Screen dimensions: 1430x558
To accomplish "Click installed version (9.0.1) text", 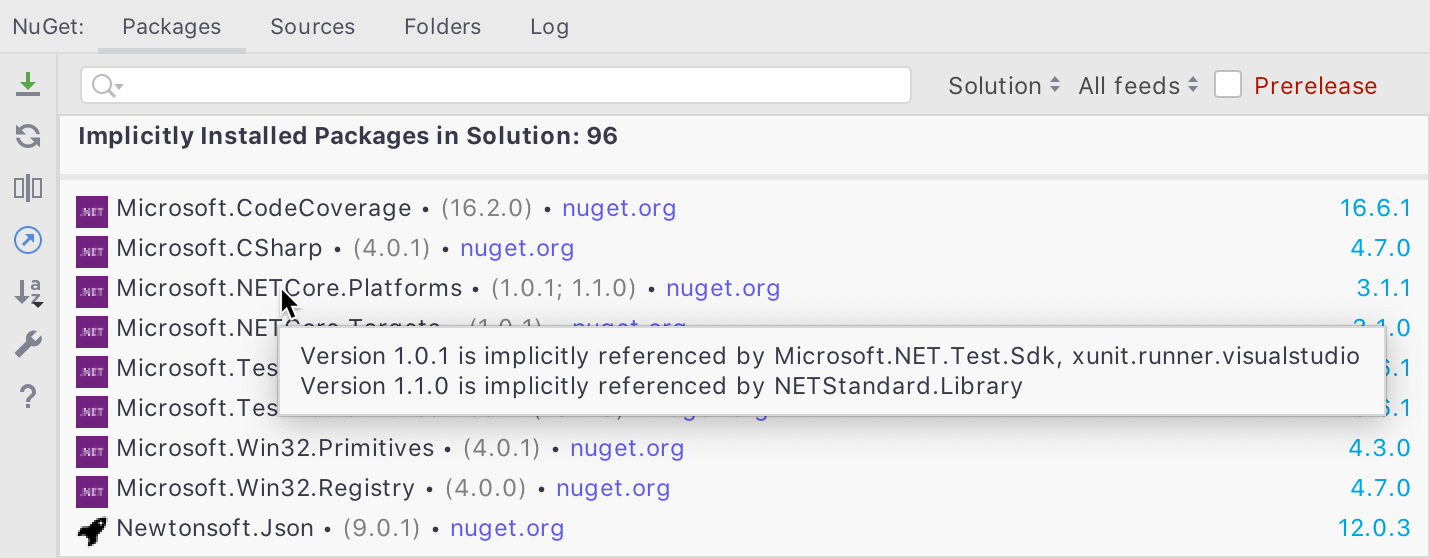I will pos(381,529).
